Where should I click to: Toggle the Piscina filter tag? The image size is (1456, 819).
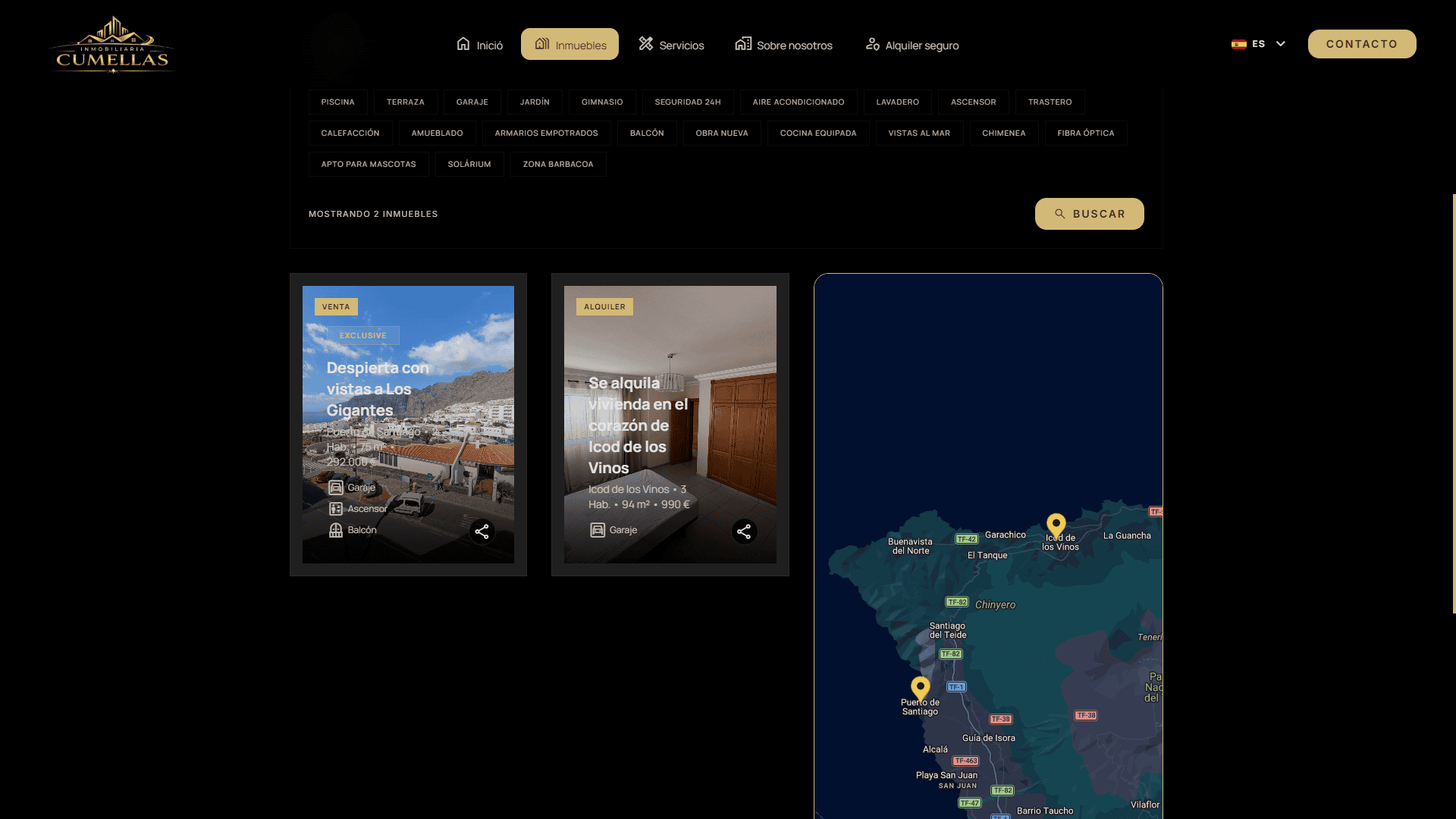337,102
